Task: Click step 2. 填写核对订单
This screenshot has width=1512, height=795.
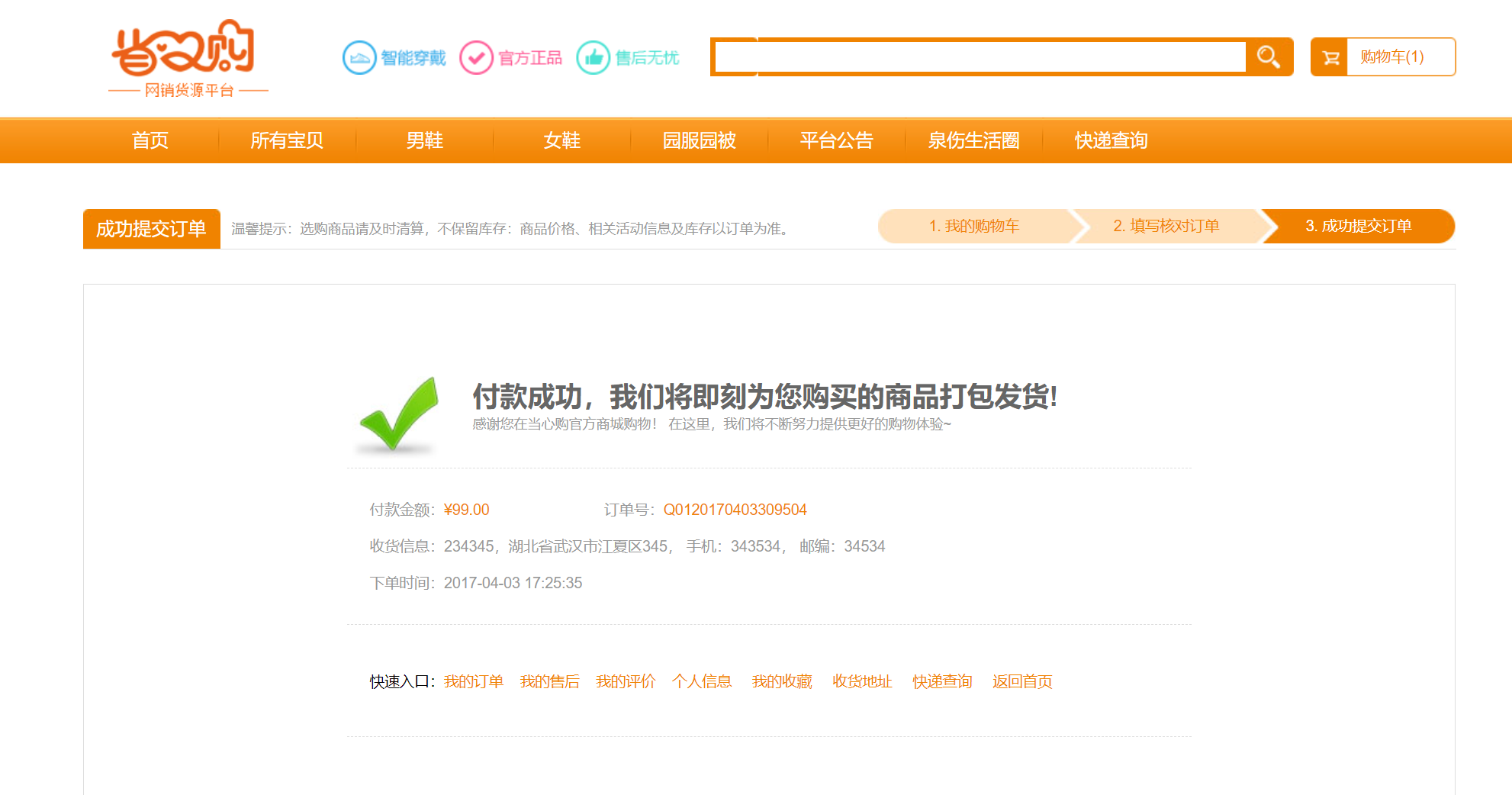Action: (1166, 227)
